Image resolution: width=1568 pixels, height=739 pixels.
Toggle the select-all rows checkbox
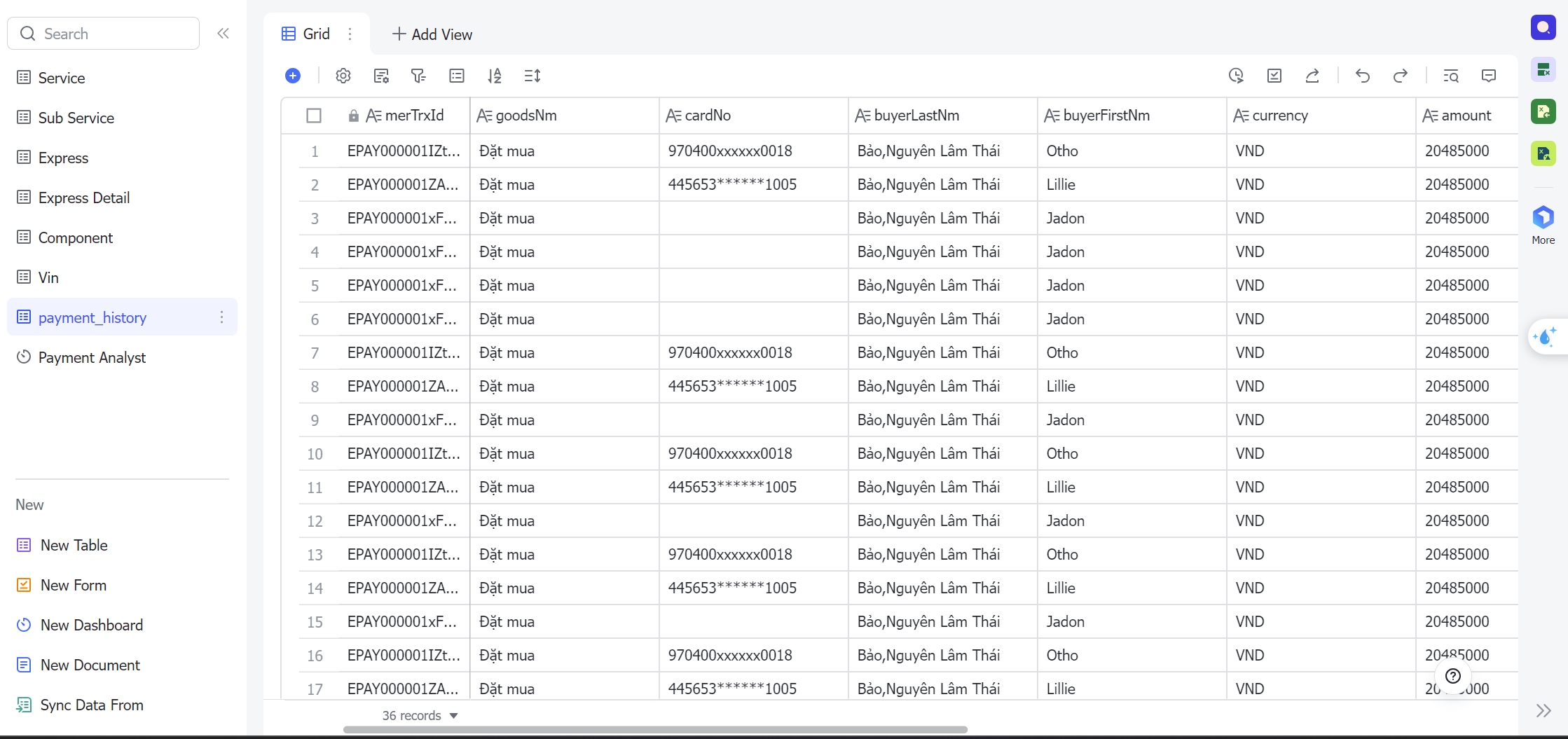[x=314, y=116]
